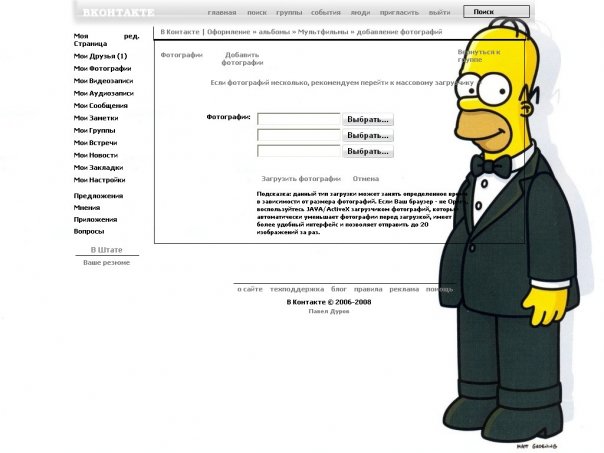The image size is (604, 453).
Task: Open Моя Страница in left sidebar
Action: (91, 40)
